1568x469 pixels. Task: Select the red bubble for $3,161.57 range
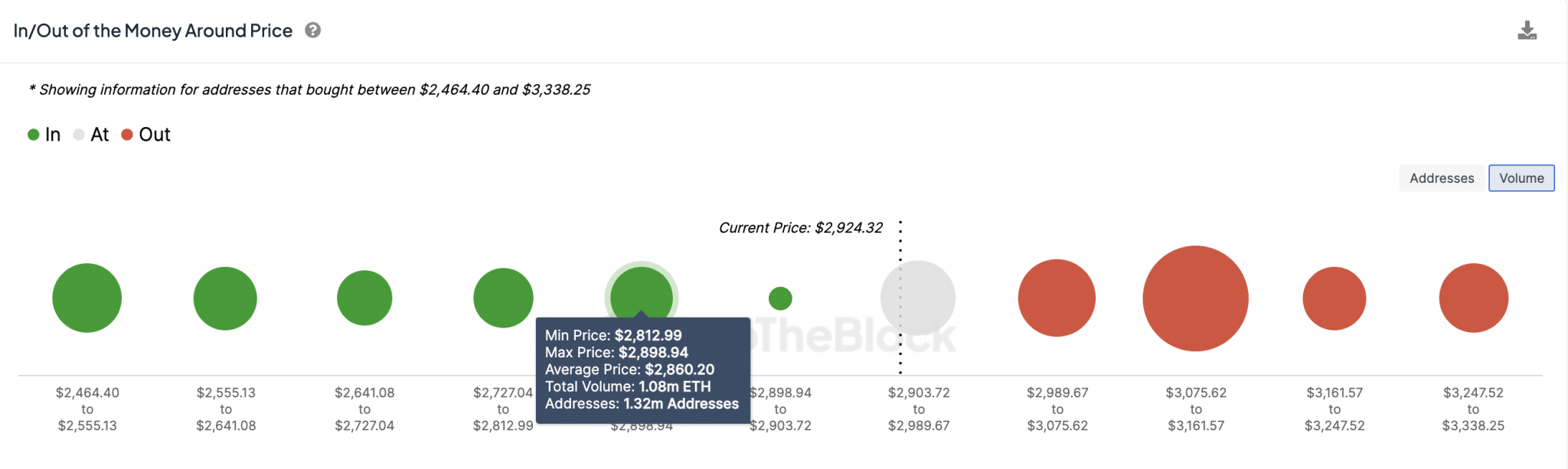point(1334,298)
